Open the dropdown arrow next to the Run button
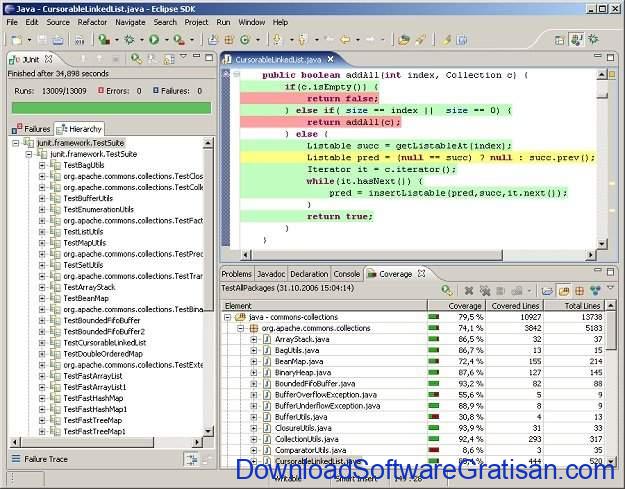Viewport: 625px width, 489px height. tap(167, 40)
